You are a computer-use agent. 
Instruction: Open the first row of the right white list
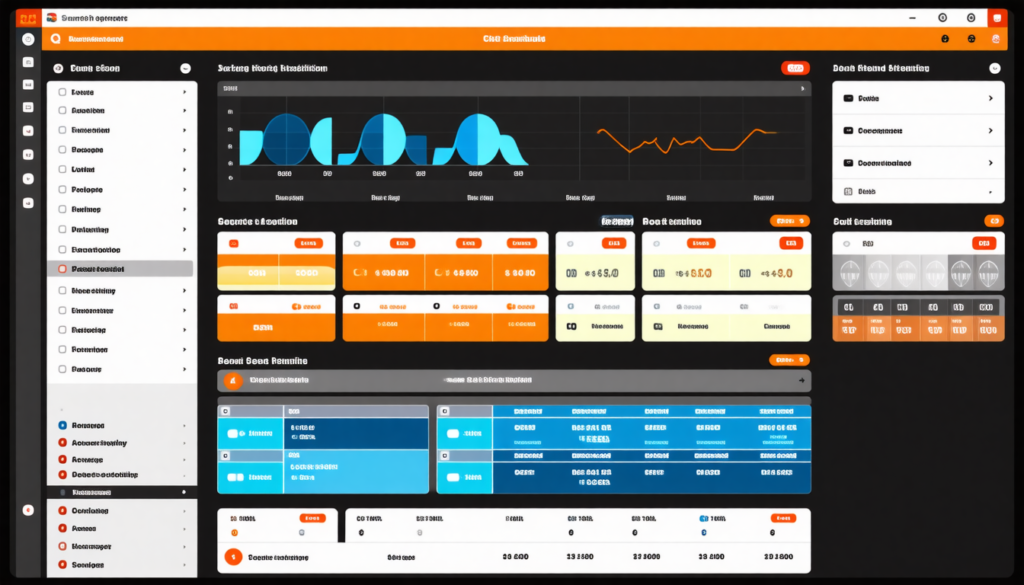tap(918, 98)
